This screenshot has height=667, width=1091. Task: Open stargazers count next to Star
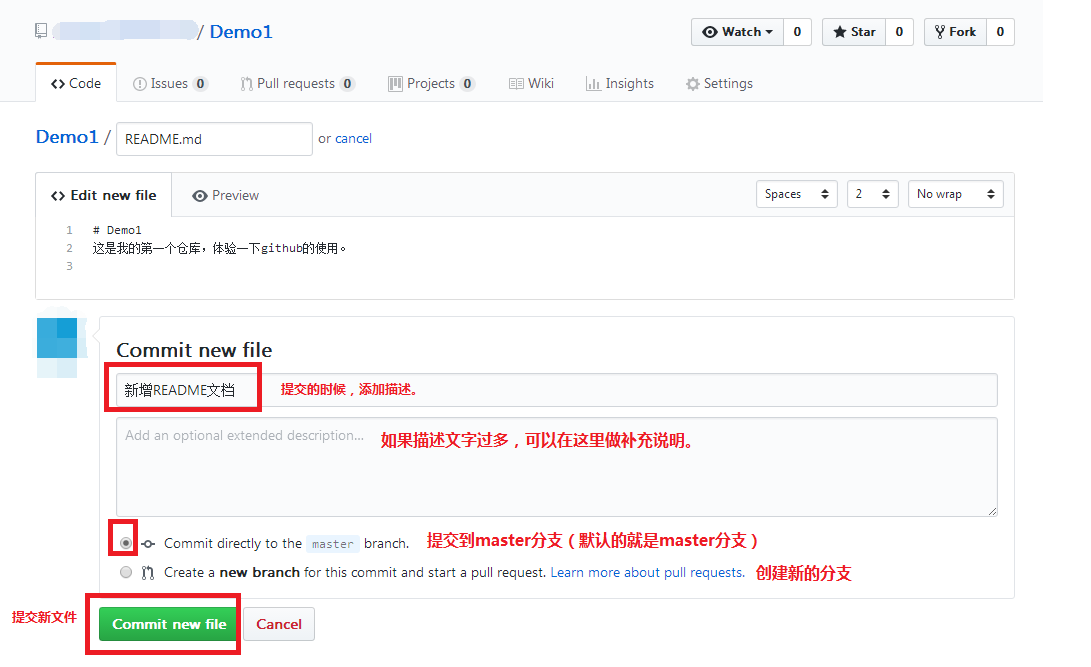pyautogui.click(x=899, y=32)
